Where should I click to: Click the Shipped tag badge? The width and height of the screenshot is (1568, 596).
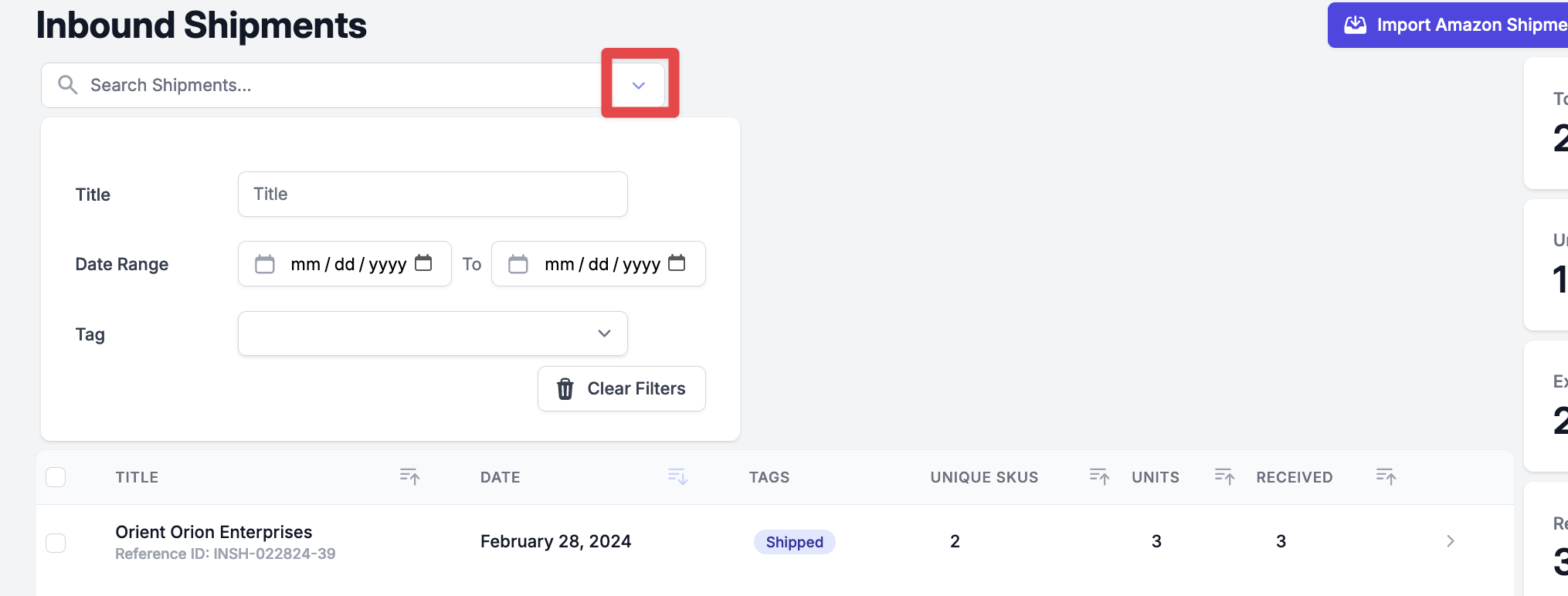794,542
